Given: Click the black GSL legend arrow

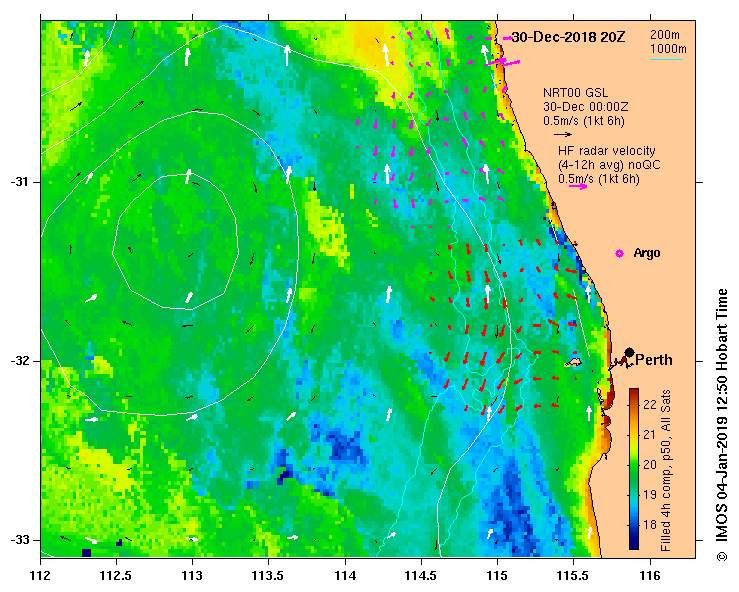Looking at the screenshot, I should coord(563,134).
